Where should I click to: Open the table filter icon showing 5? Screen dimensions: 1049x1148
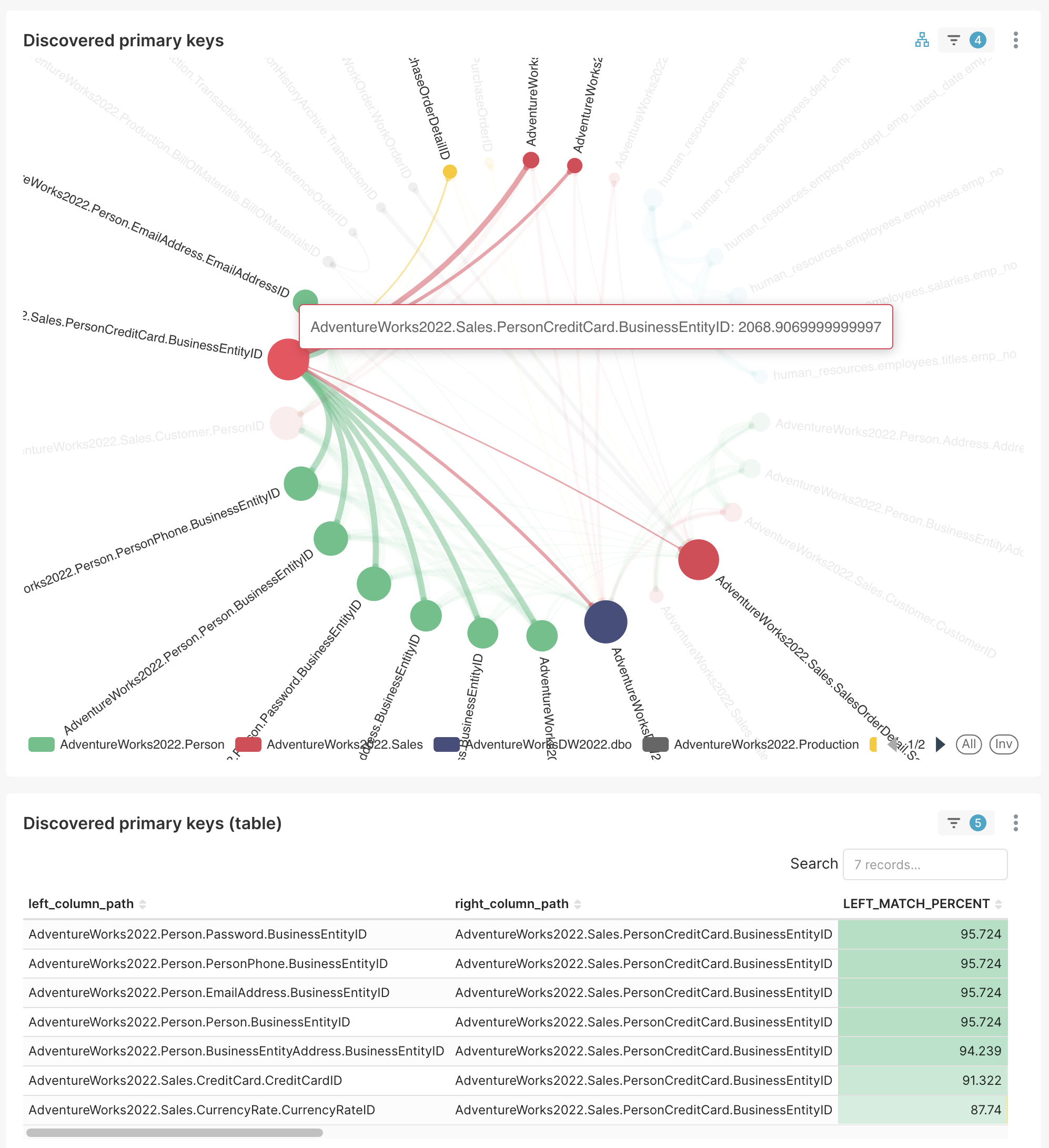point(966,823)
